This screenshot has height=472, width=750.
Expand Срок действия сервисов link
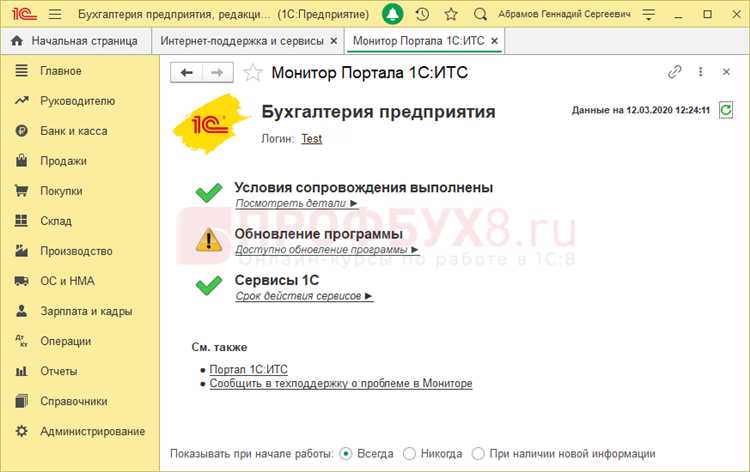304,296
